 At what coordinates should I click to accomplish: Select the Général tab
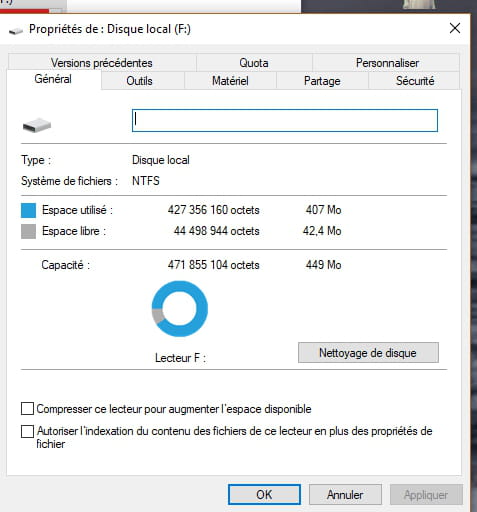click(x=53, y=79)
